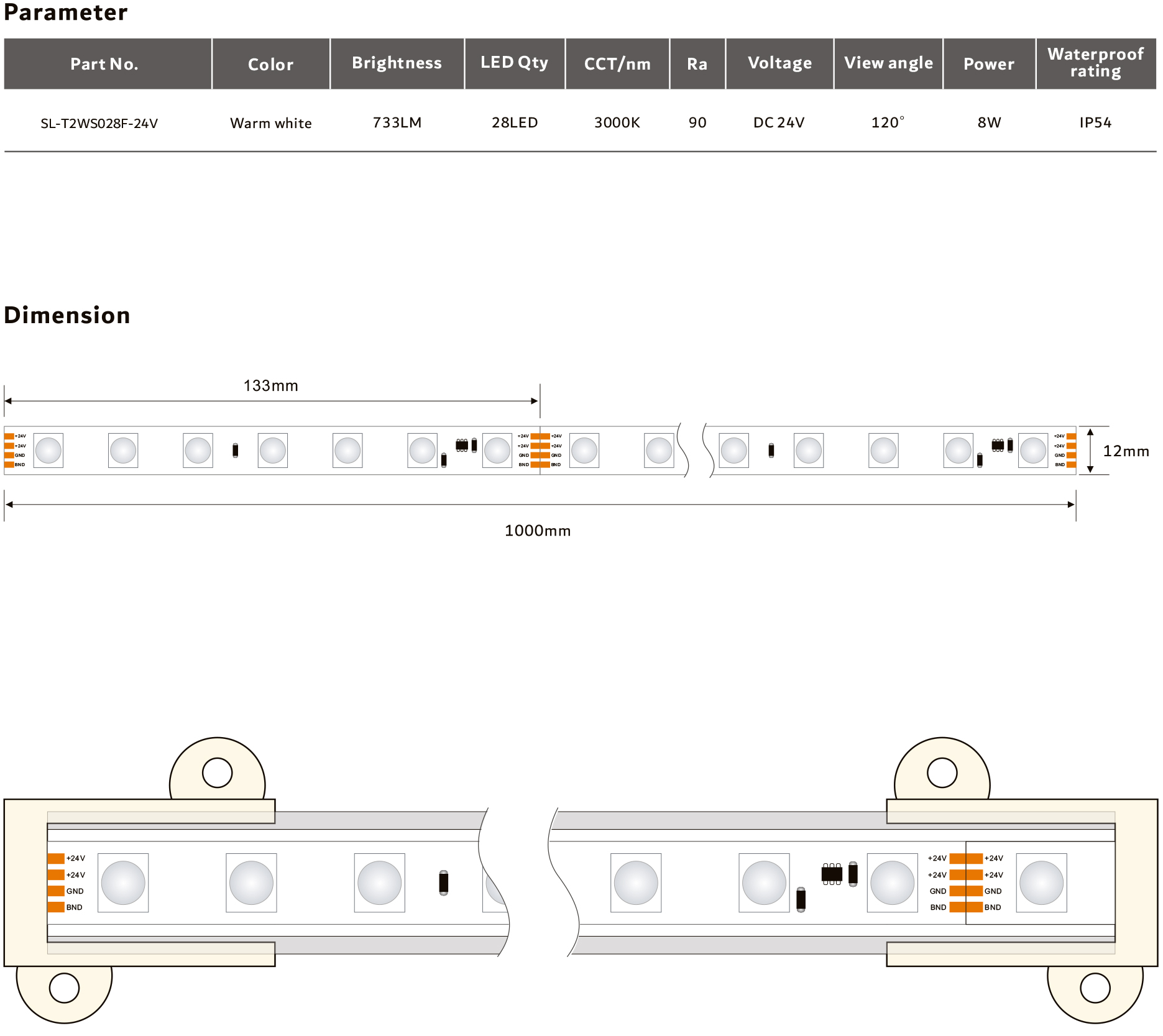Click the bottom-right mounting clip hole
Viewport: 1163px width, 1036px height.
[x=1095, y=988]
